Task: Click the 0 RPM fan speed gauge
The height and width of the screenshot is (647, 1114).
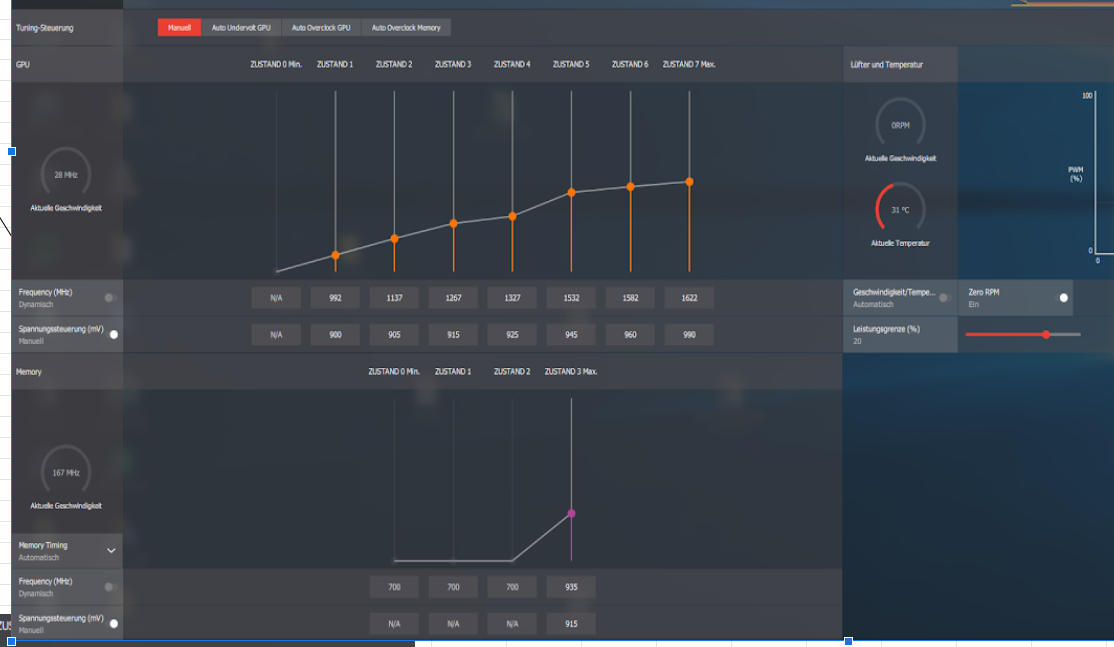Action: tap(900, 124)
